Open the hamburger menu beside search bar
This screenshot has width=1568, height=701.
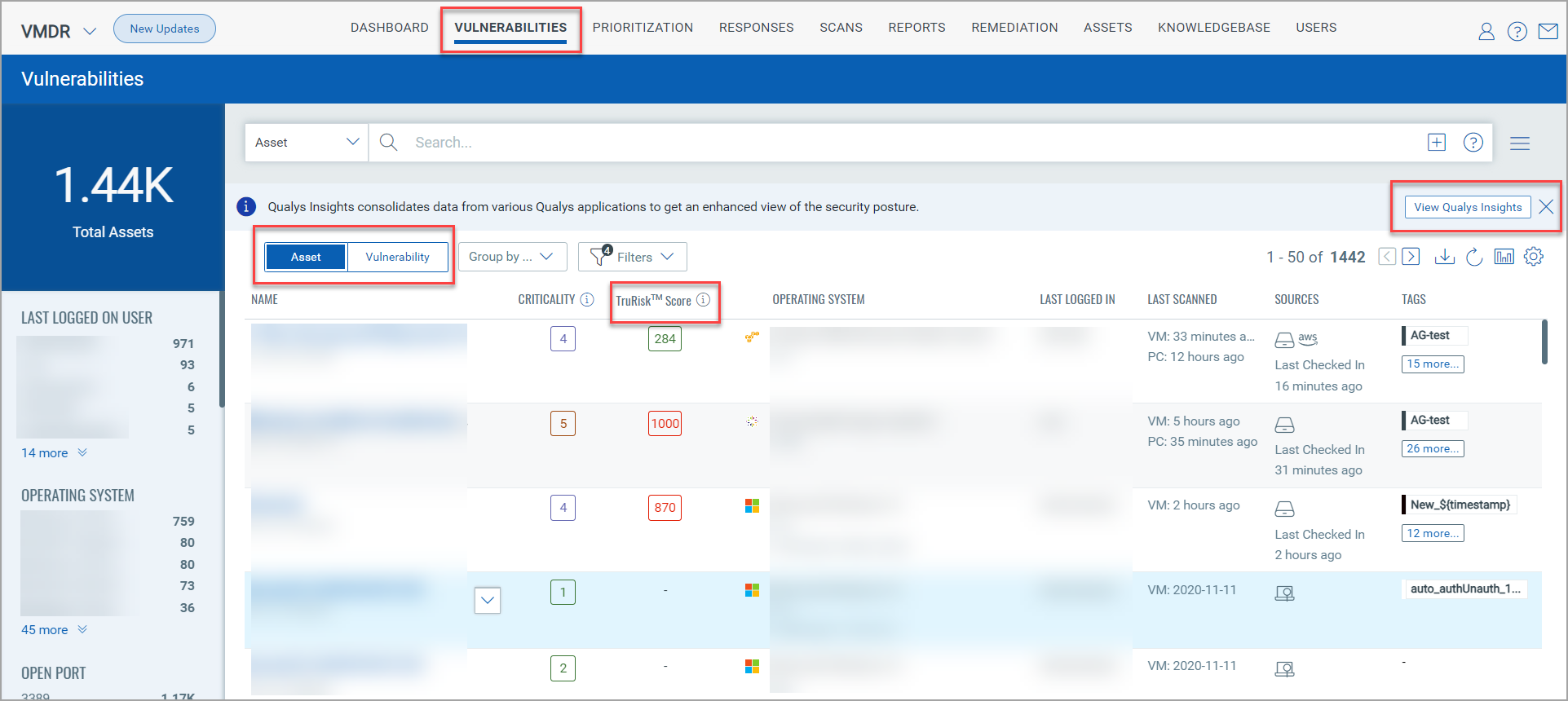tap(1520, 143)
